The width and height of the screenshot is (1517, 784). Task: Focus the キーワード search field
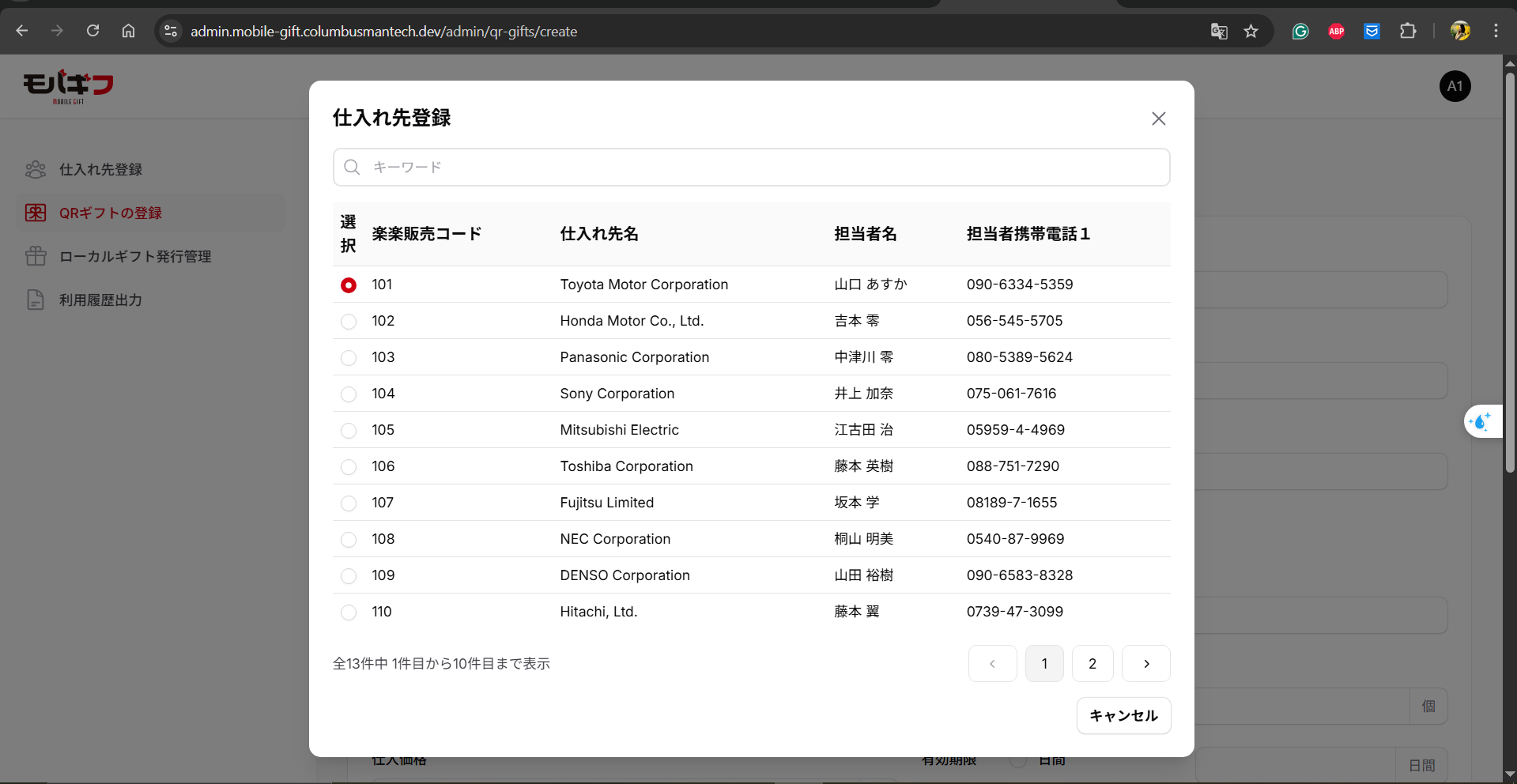pyautogui.click(x=751, y=168)
